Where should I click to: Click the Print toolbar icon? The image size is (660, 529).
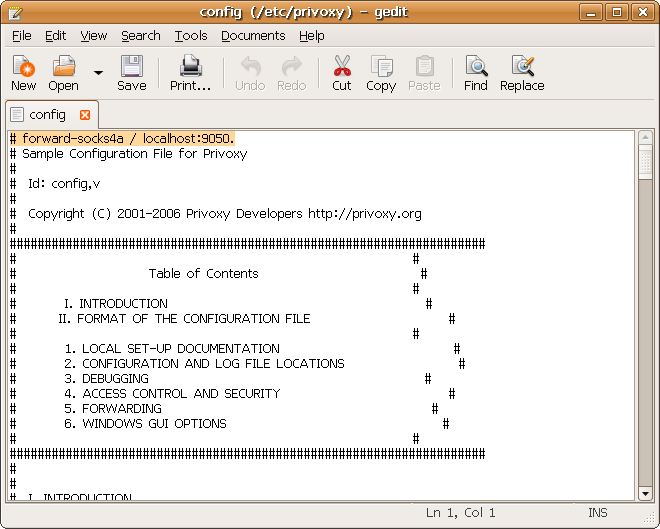(x=190, y=72)
